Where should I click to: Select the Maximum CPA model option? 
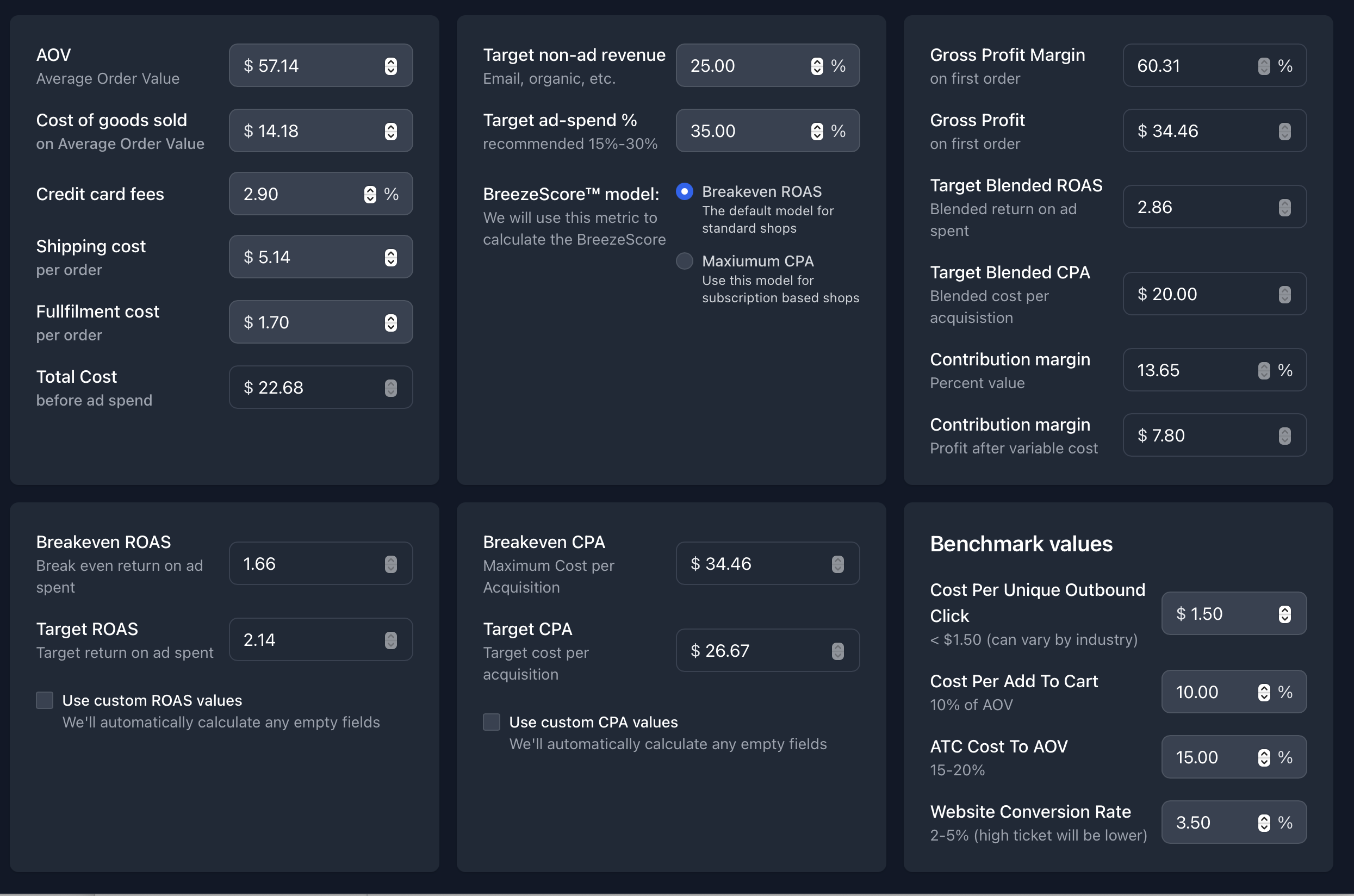coord(684,261)
